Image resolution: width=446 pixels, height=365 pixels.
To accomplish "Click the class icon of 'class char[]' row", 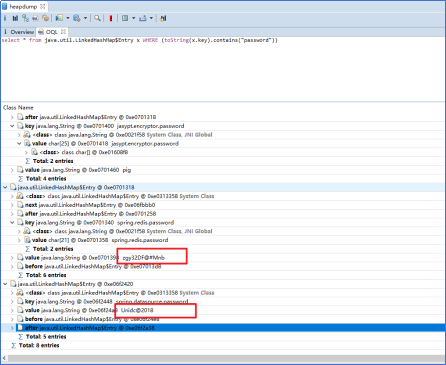I will (34, 152).
